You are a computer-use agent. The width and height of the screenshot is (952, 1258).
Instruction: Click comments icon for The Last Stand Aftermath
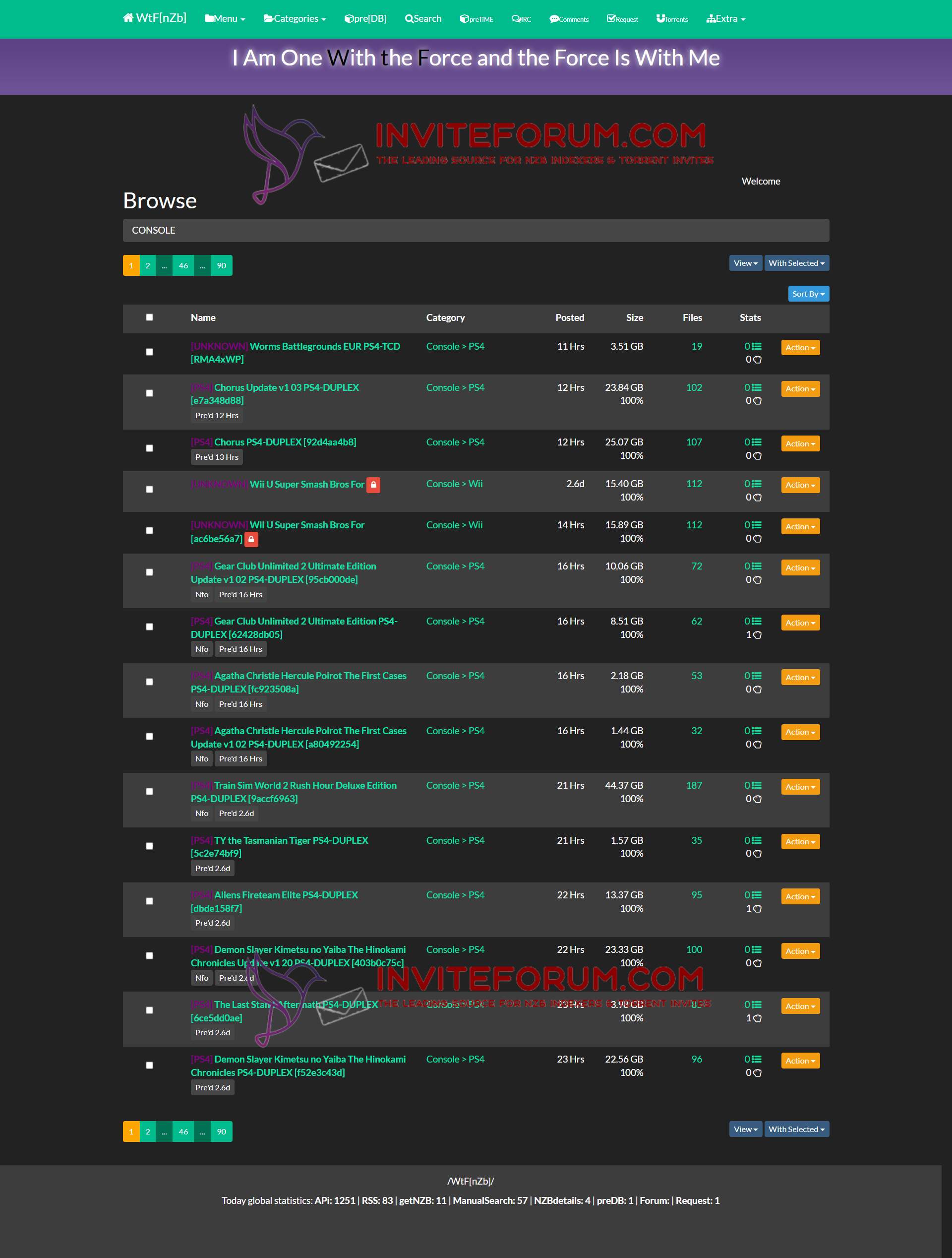pos(757,1005)
